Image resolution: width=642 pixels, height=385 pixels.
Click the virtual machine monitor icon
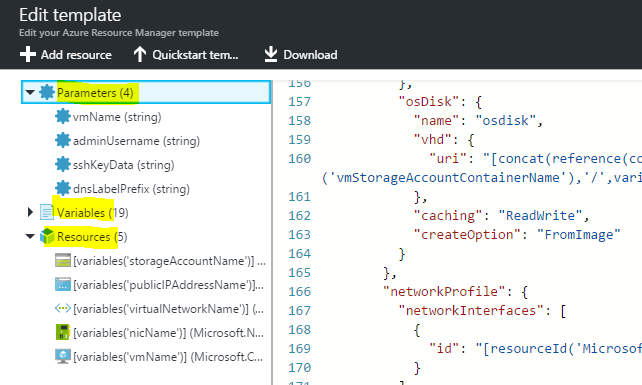(63, 356)
